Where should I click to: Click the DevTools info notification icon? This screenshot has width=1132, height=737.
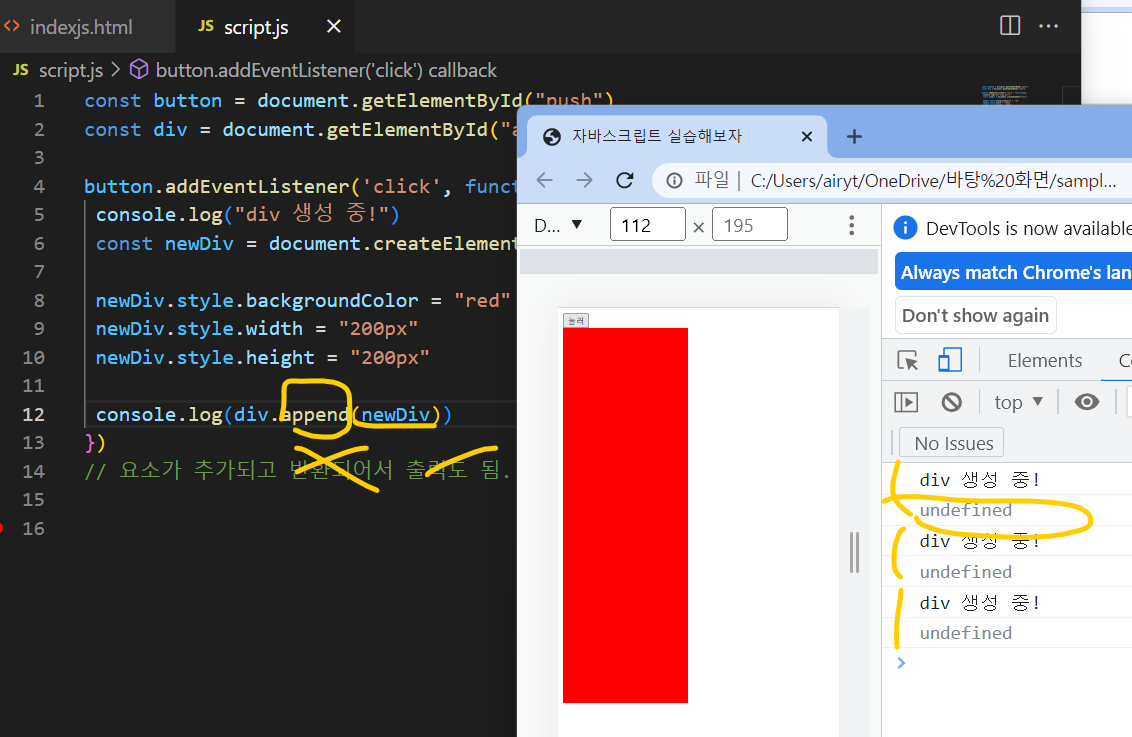pyautogui.click(x=905, y=227)
